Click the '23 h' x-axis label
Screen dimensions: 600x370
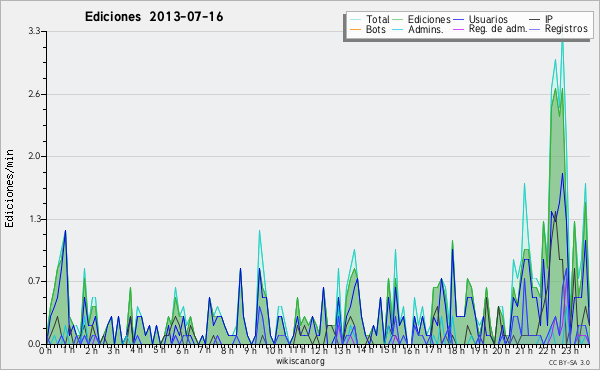569,350
